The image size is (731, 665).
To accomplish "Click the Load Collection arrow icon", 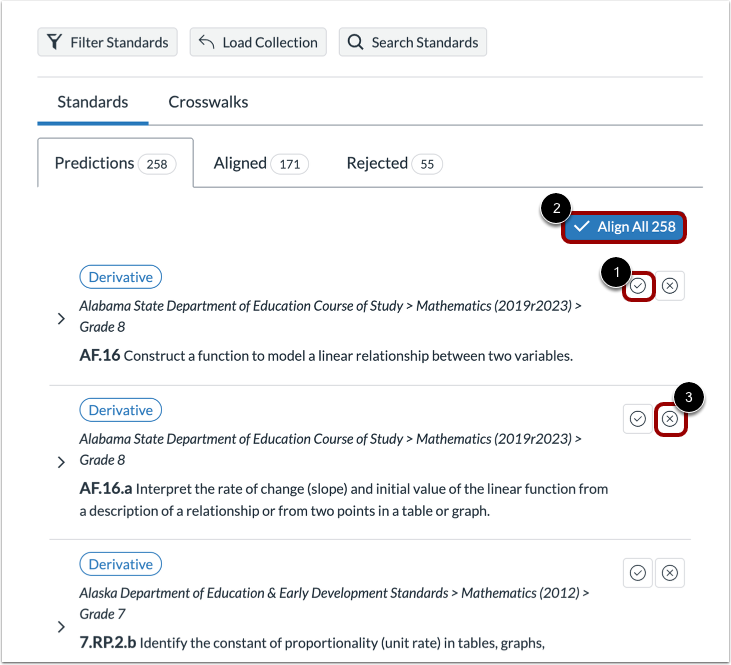I will pyautogui.click(x=207, y=42).
